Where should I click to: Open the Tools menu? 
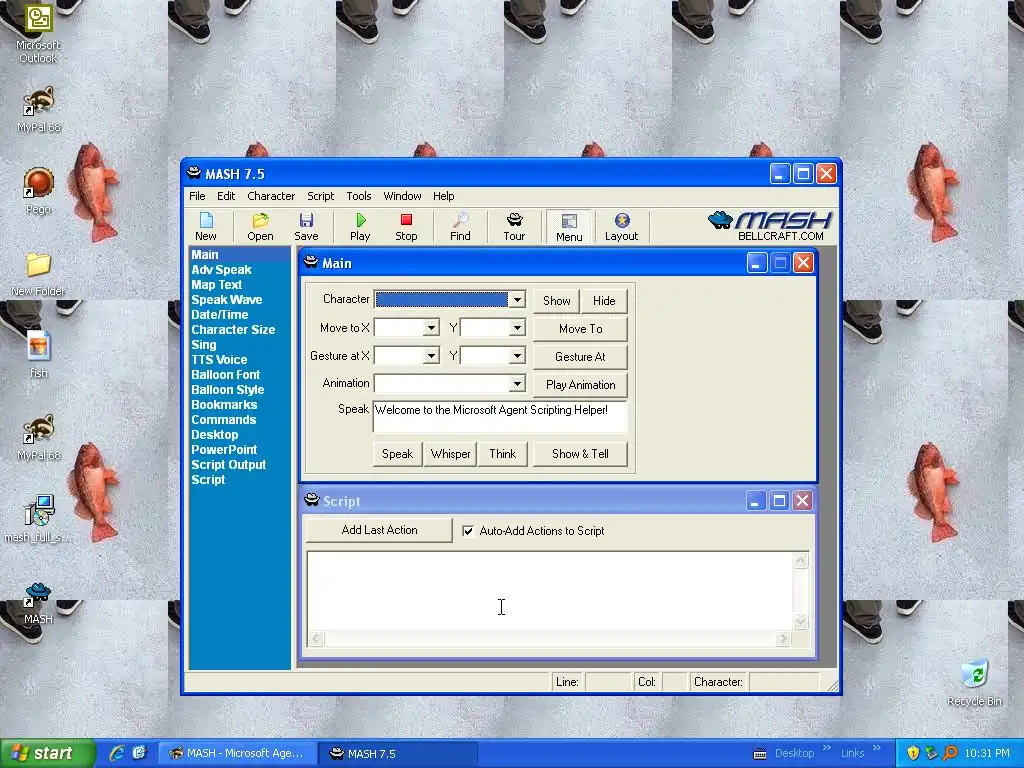click(x=359, y=196)
